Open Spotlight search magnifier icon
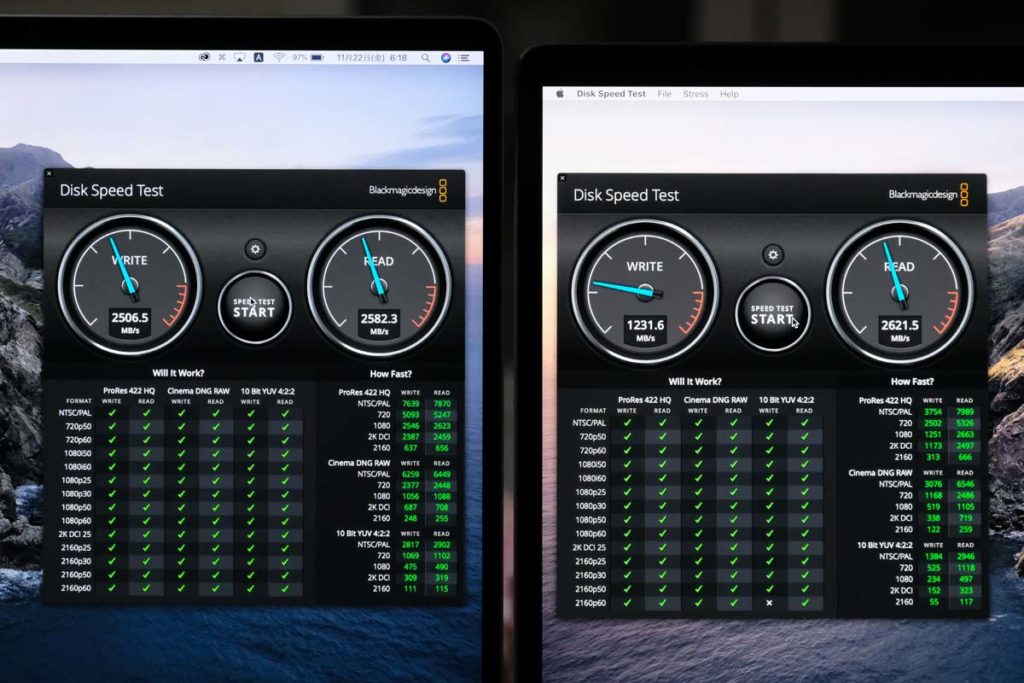This screenshot has height=683, width=1024. pos(426,58)
